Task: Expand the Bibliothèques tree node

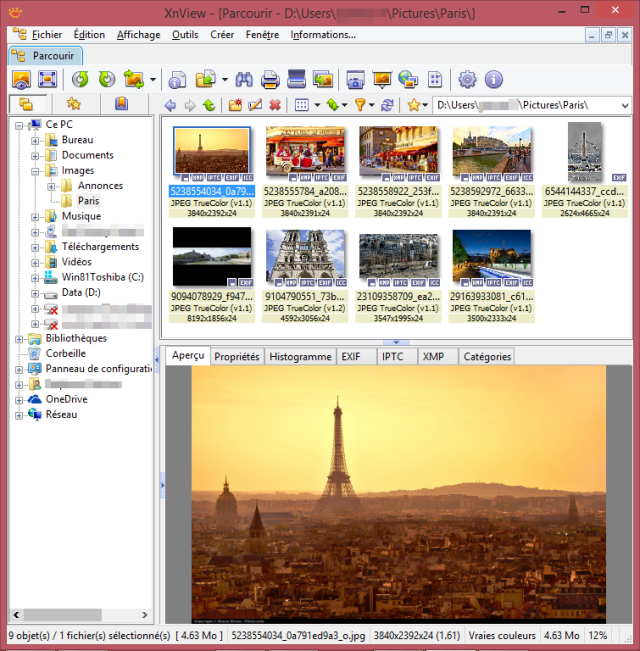Action: click(x=19, y=339)
